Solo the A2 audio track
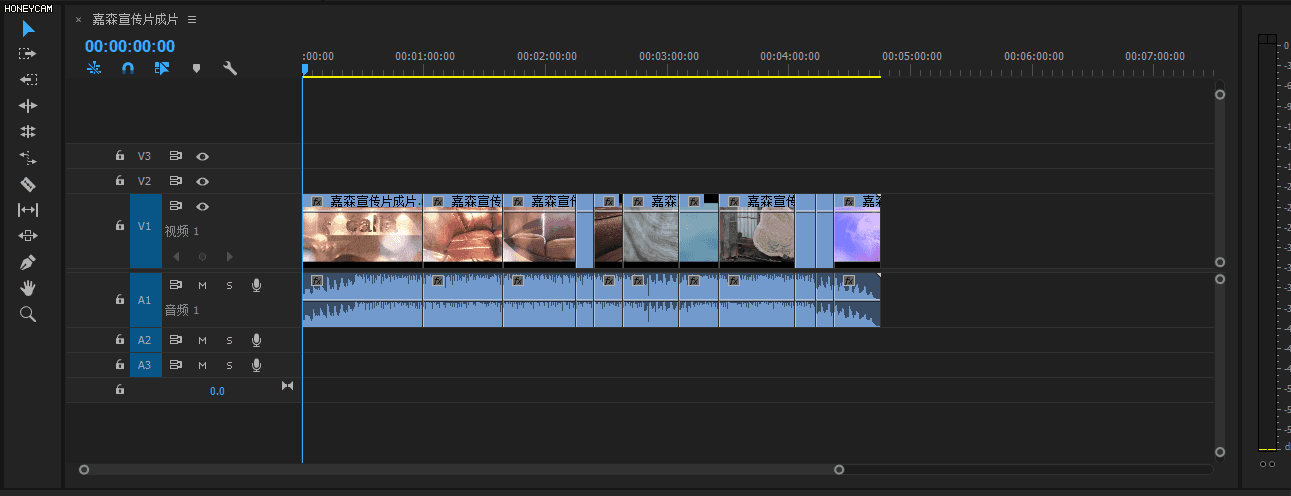 coord(229,340)
